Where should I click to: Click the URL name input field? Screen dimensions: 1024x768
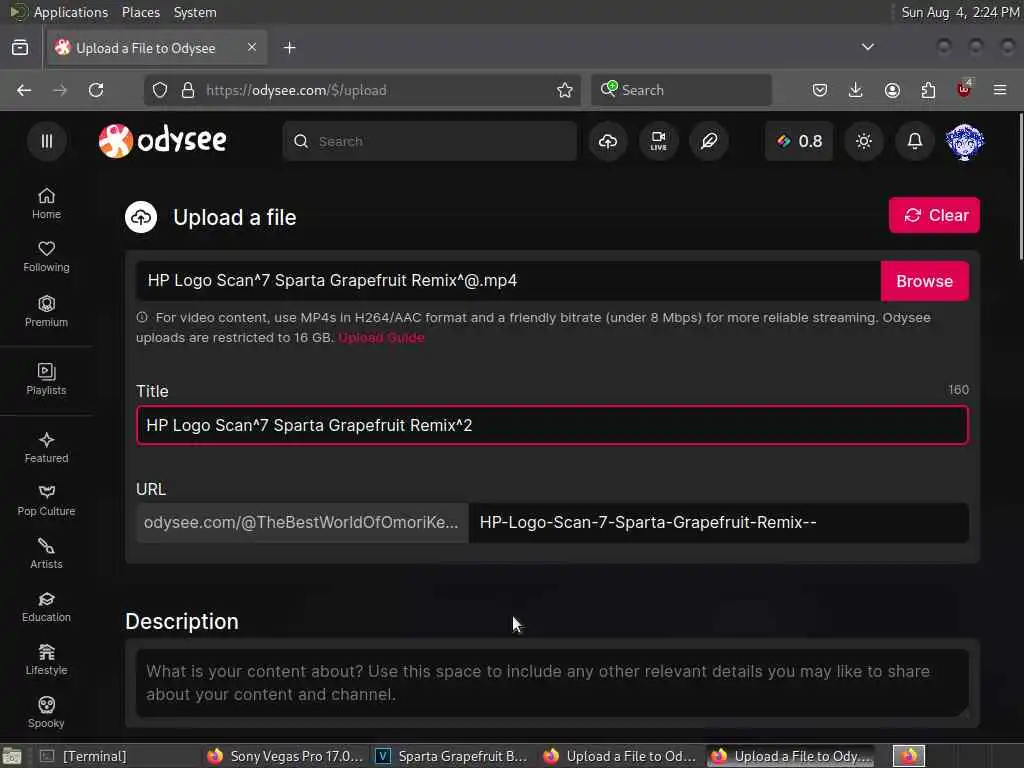[x=718, y=522]
